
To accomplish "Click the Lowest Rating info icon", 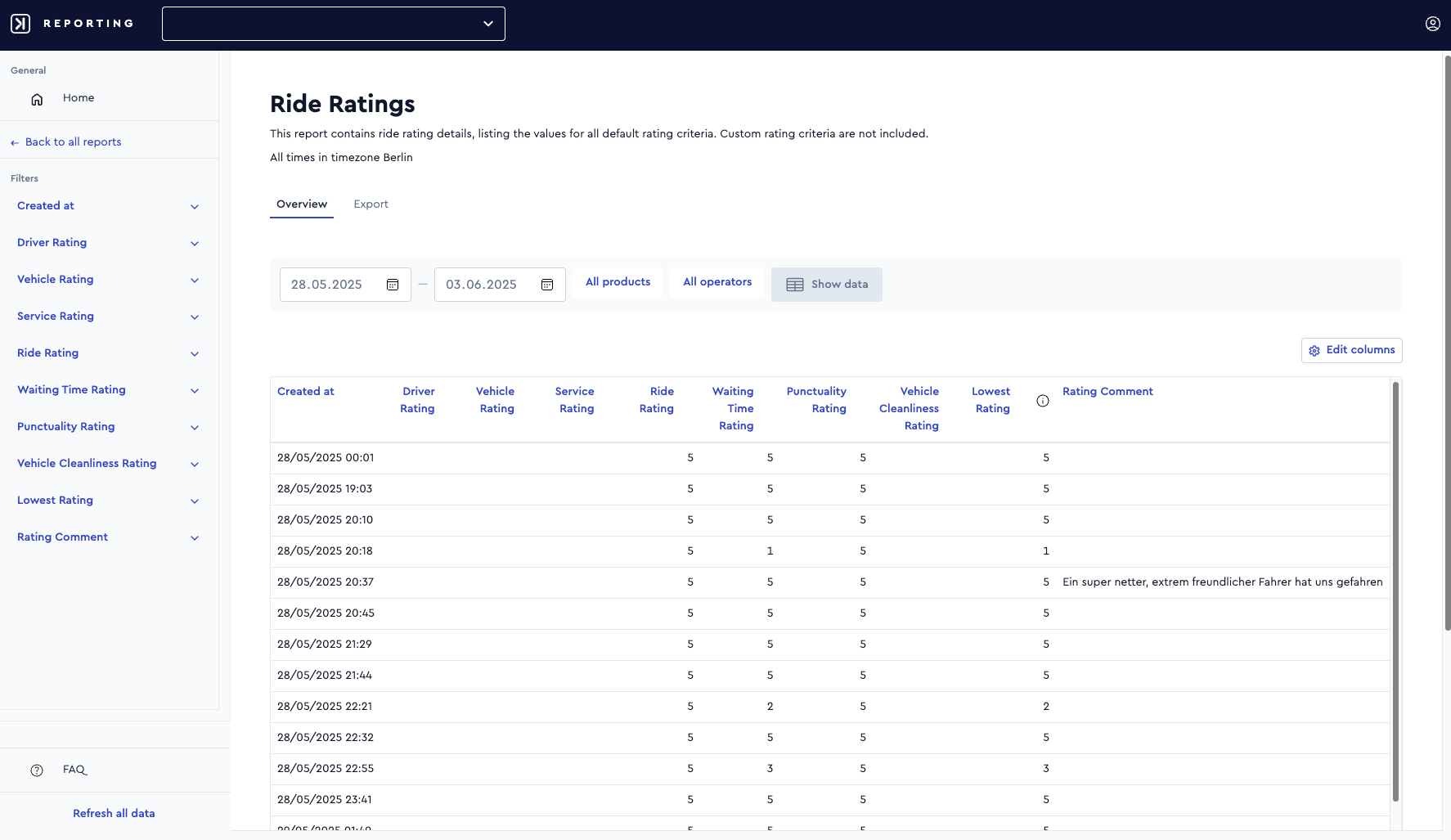I will [x=1043, y=401].
